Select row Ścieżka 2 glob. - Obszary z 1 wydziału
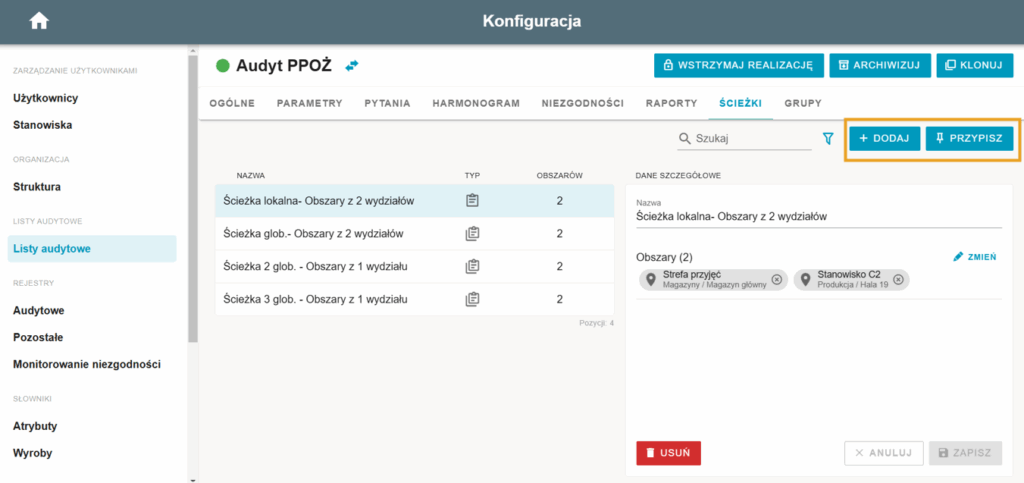The height and width of the screenshot is (483, 1024). pyautogui.click(x=415, y=266)
